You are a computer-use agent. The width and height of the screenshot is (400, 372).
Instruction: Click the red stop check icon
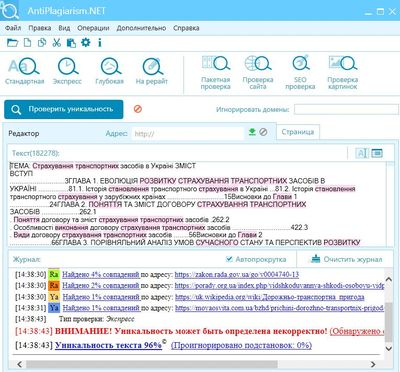(138, 109)
